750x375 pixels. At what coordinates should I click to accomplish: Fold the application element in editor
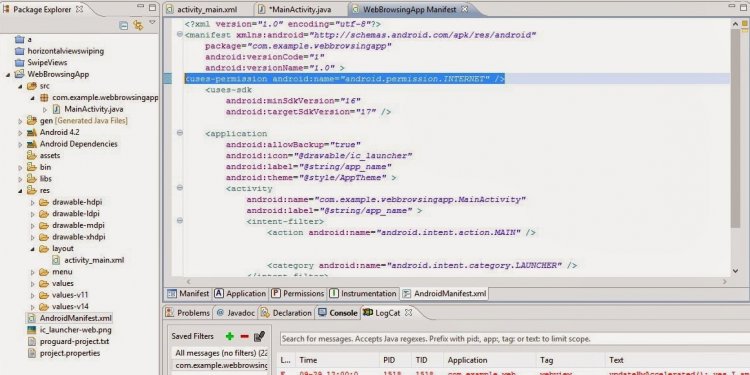coord(179,133)
